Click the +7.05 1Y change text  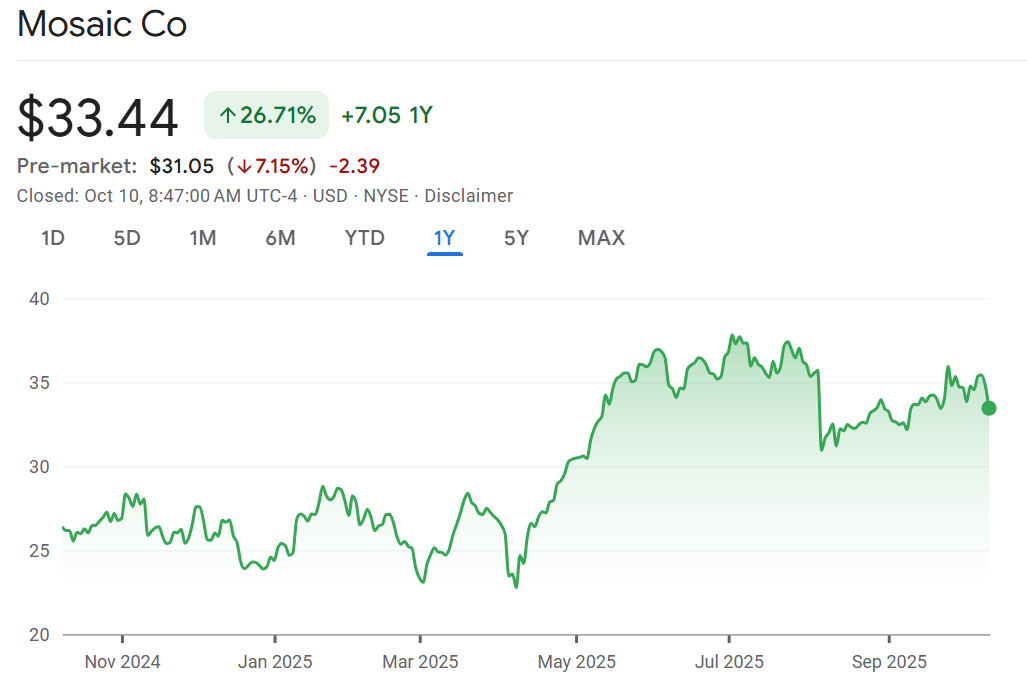(386, 115)
